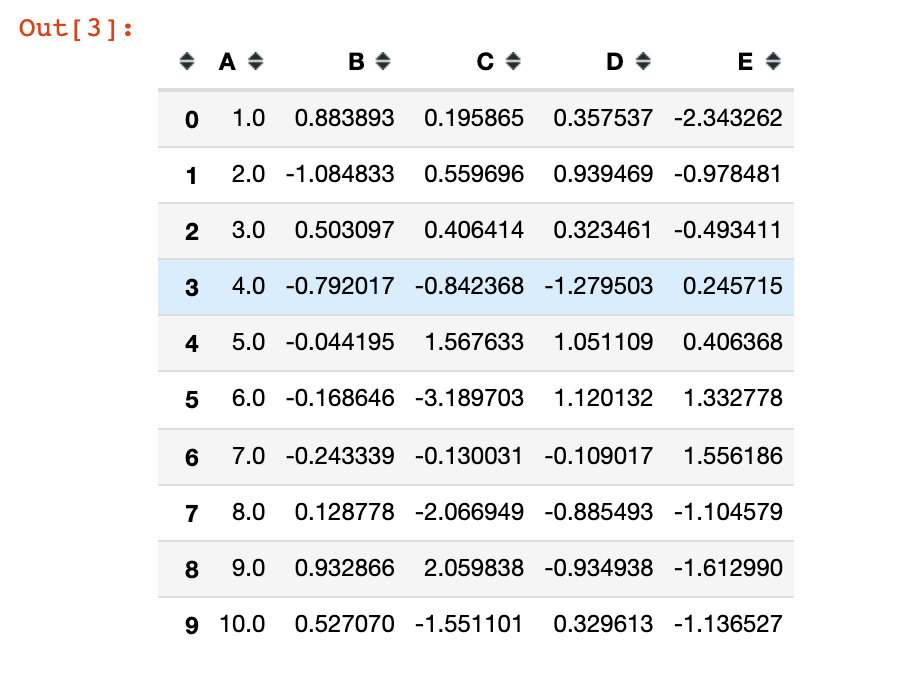The height and width of the screenshot is (674, 904).
Task: Select row index 6
Action: (x=192, y=457)
